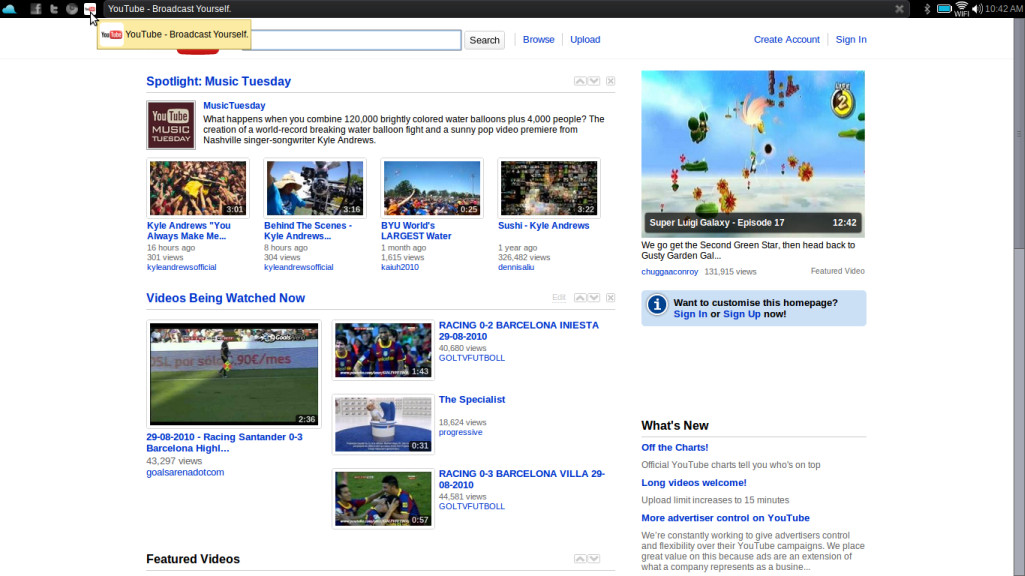Click Sign Up in the customise box

pos(741,314)
